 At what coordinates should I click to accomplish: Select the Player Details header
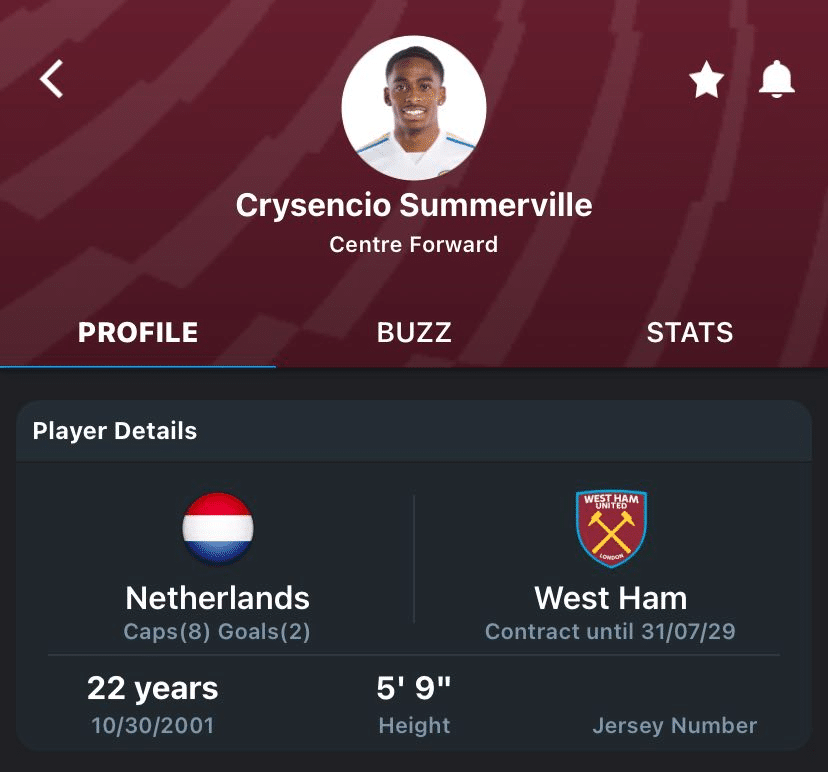coord(115,430)
